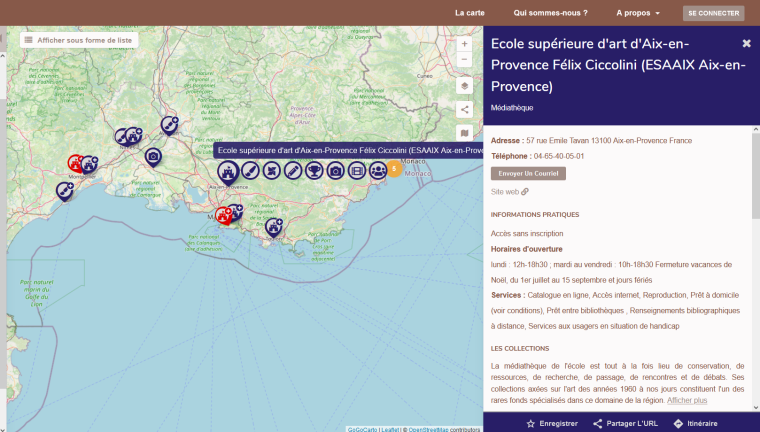The image size is (760, 432).
Task: Open the map share button
Action: (464, 110)
